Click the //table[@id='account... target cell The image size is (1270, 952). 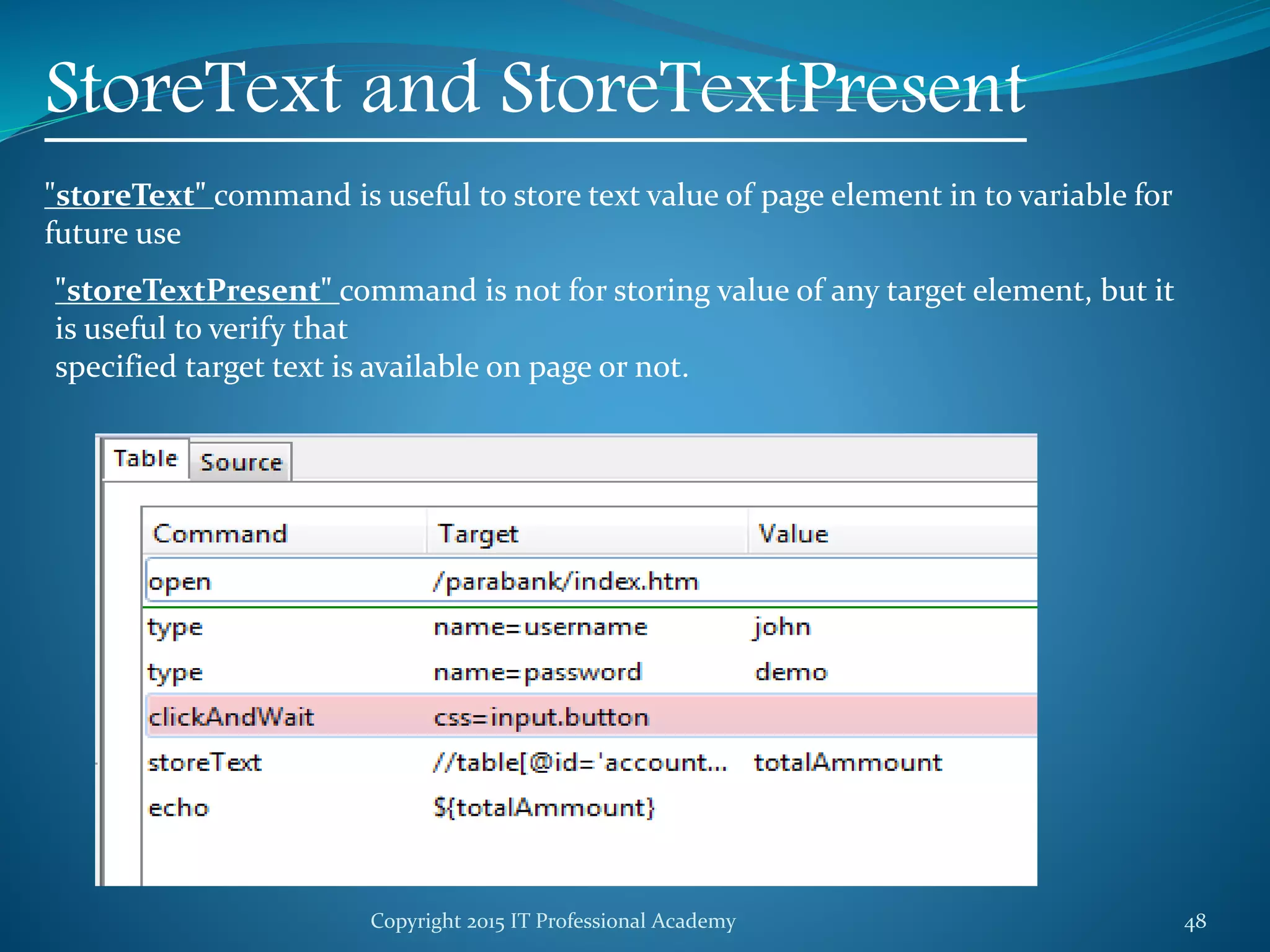click(579, 762)
